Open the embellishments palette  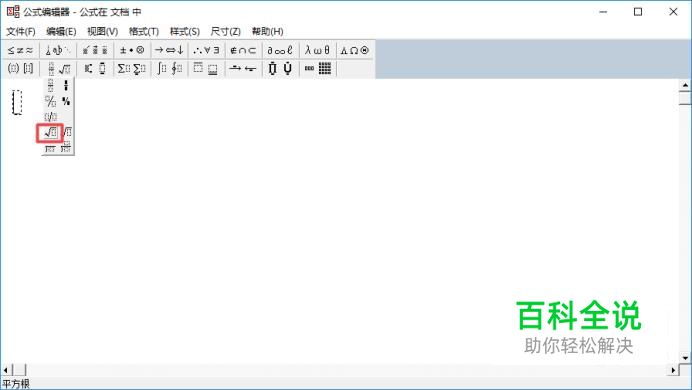coord(95,50)
